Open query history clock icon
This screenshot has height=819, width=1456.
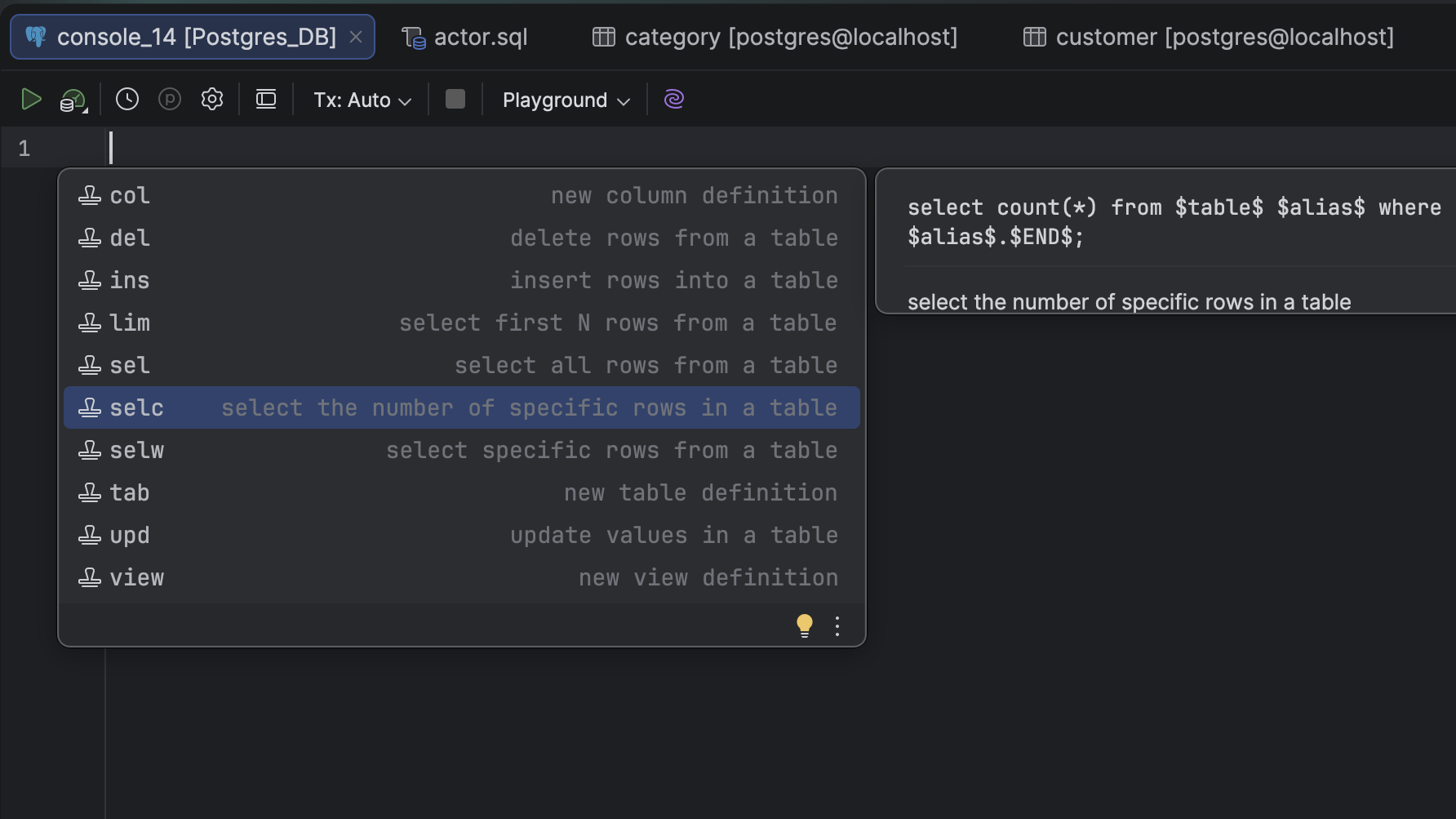click(127, 100)
